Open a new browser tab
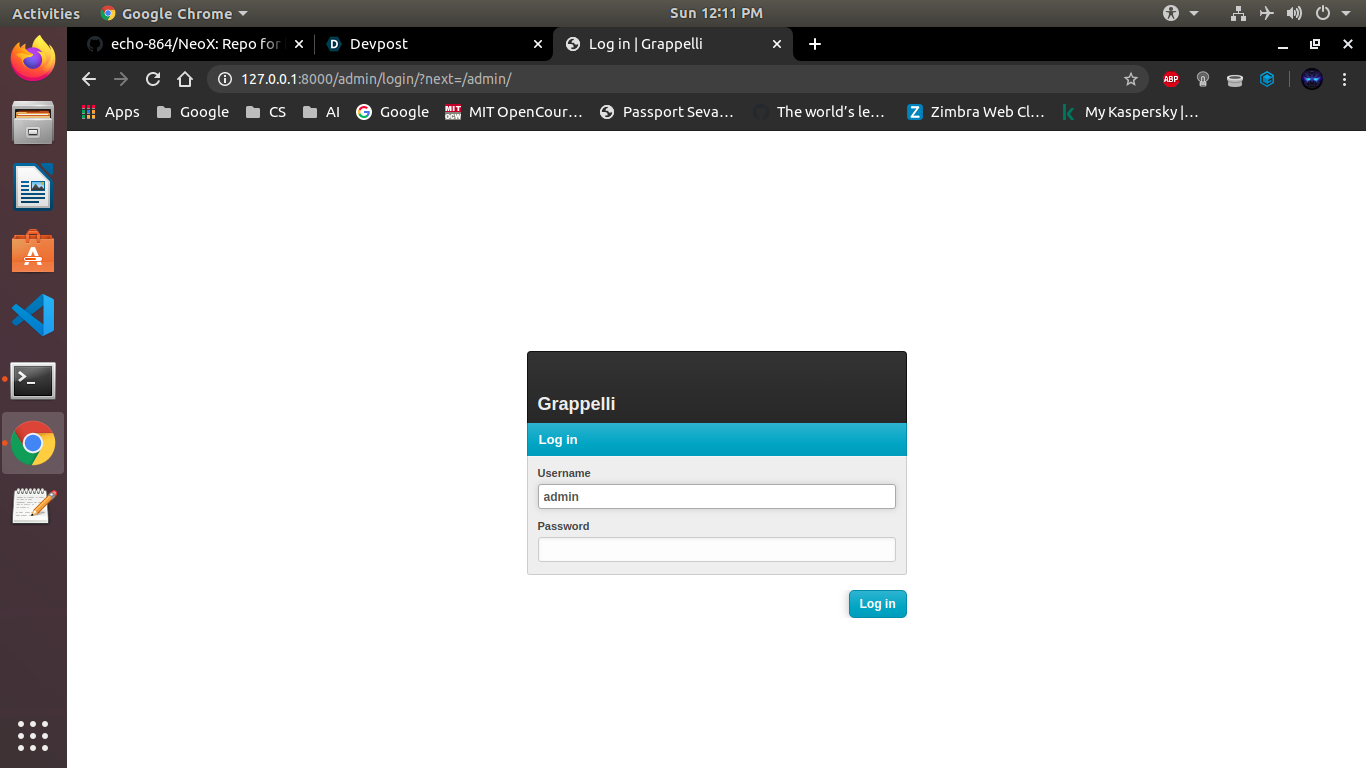Image resolution: width=1366 pixels, height=768 pixels. [815, 44]
